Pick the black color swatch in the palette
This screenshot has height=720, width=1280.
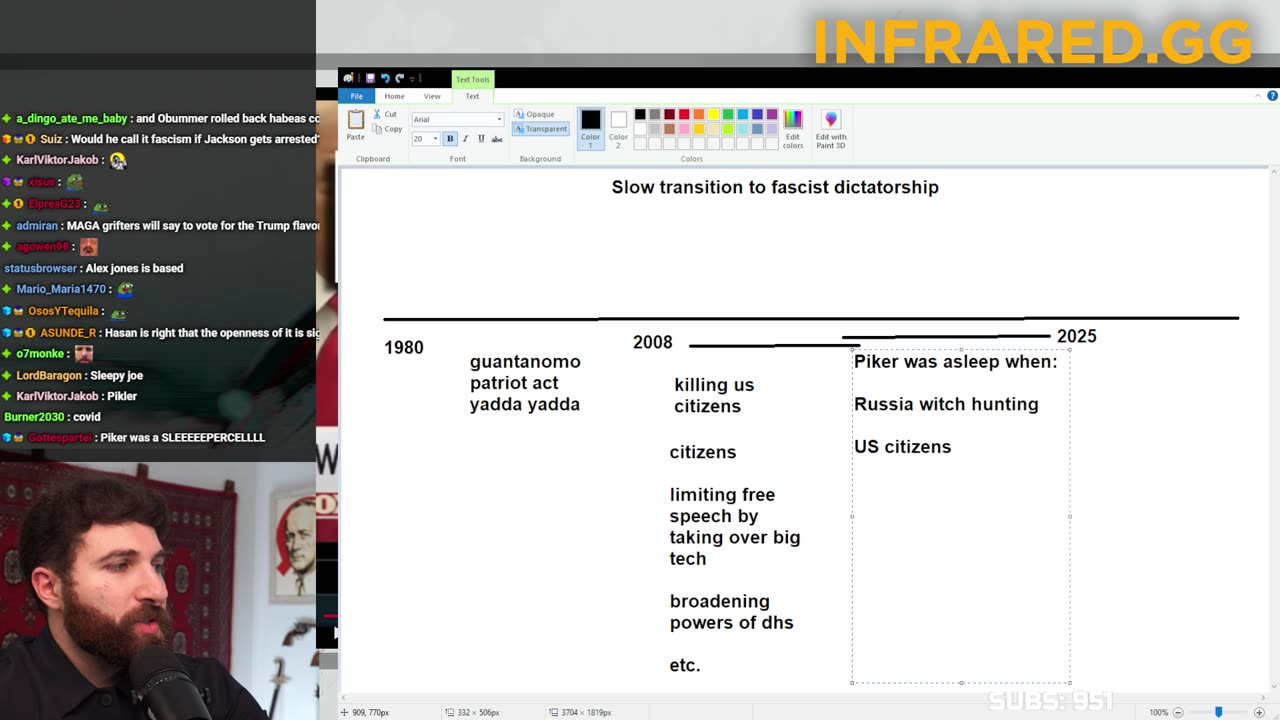[x=640, y=115]
